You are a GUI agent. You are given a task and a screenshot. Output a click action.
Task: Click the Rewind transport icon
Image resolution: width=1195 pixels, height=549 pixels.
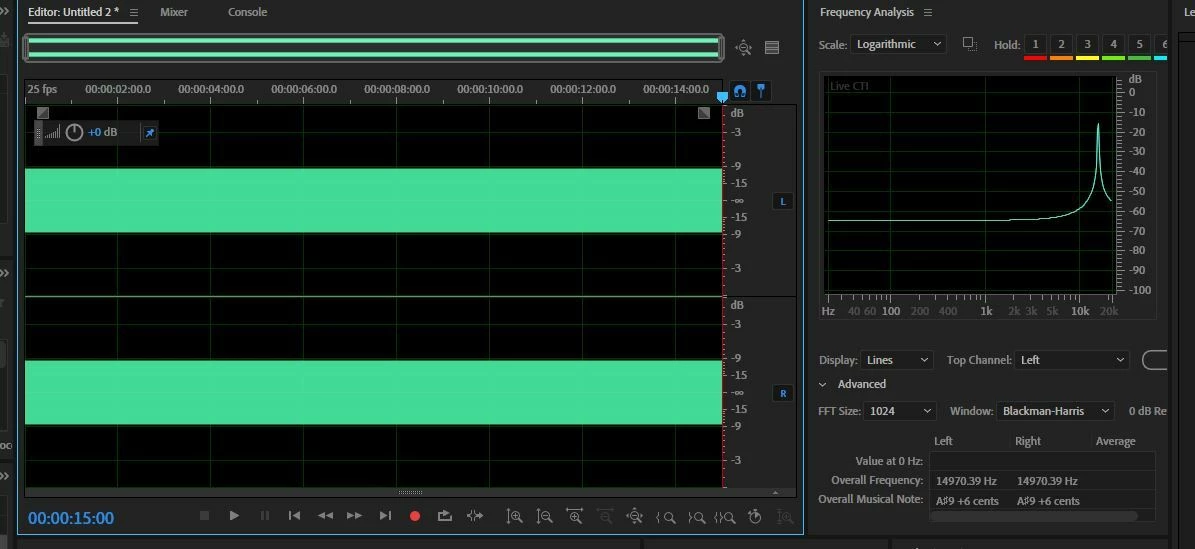tap(325, 516)
